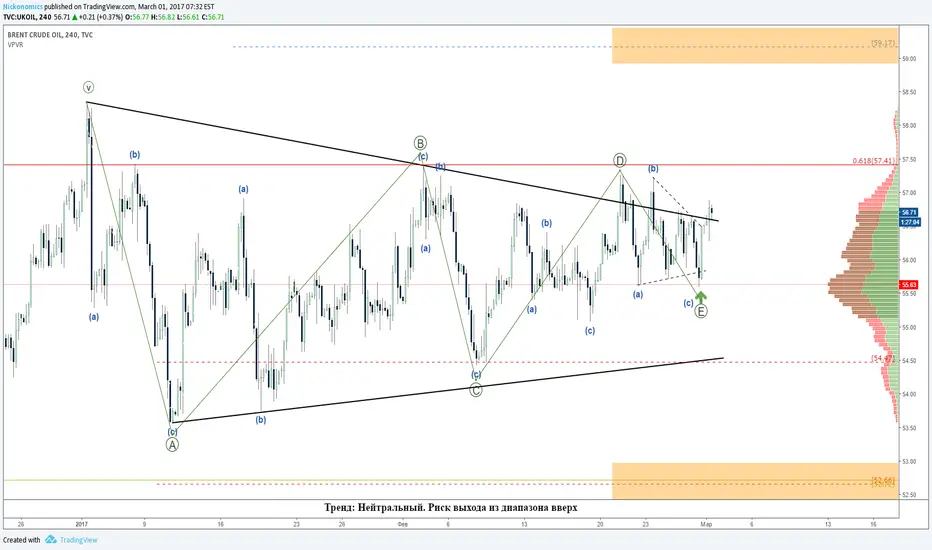This screenshot has height=550, width=932.
Task: Click the 53.50 price axis label
Action: click(x=909, y=428)
